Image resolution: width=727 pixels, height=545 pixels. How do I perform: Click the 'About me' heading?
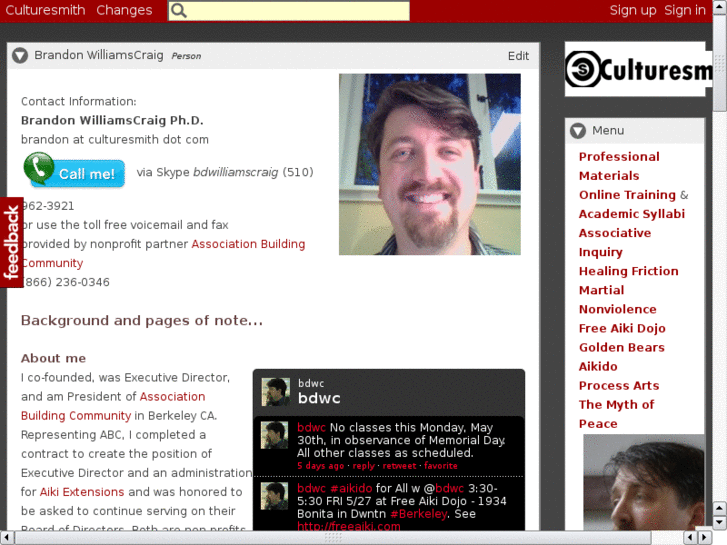click(x=53, y=358)
